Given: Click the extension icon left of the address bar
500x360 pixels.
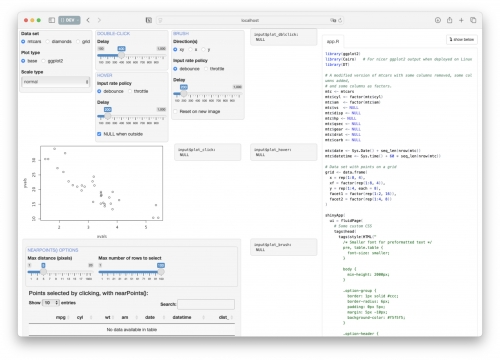Looking at the screenshot, I should pyautogui.click(x=149, y=20).
